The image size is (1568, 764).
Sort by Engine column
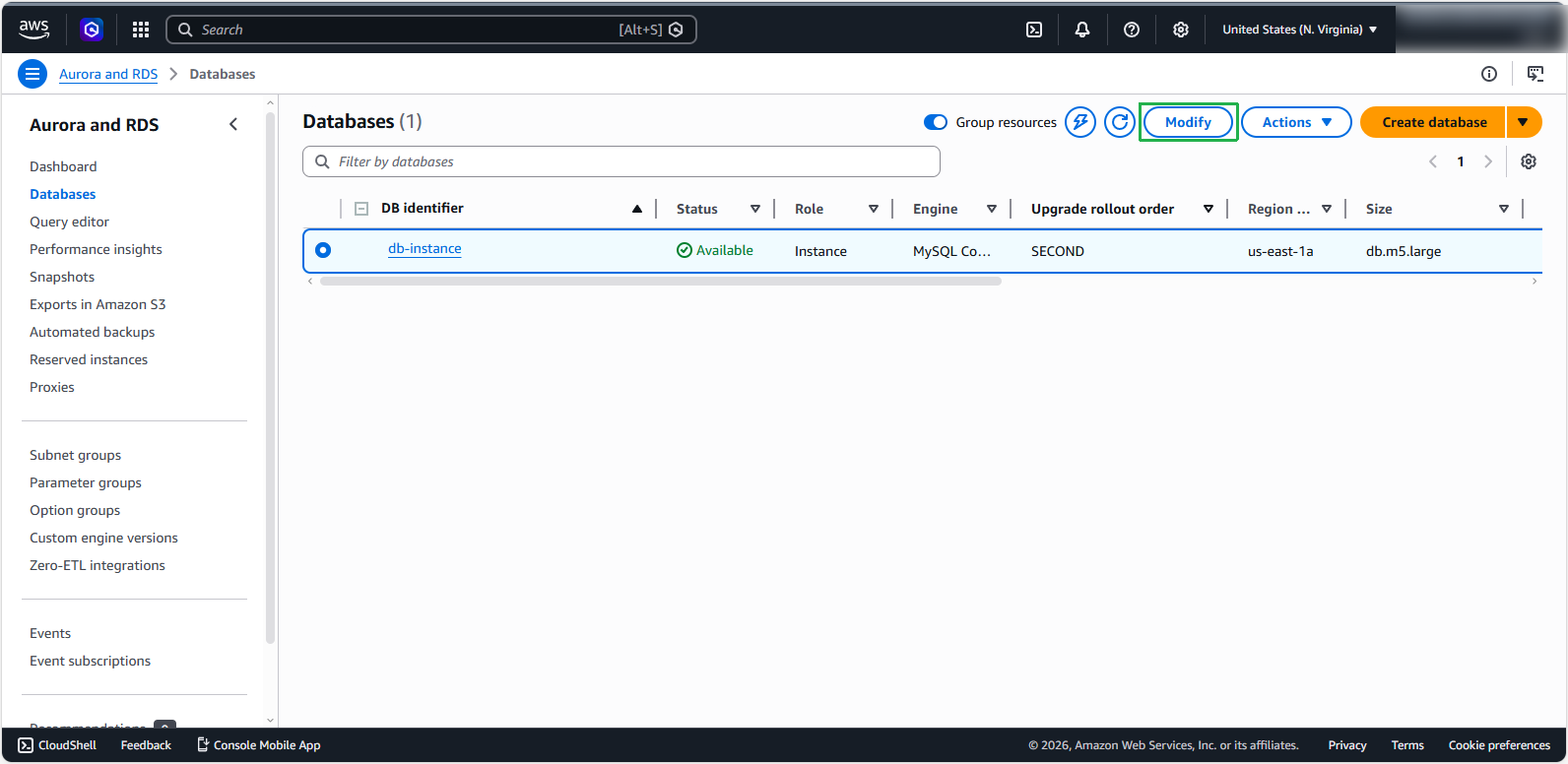point(992,209)
